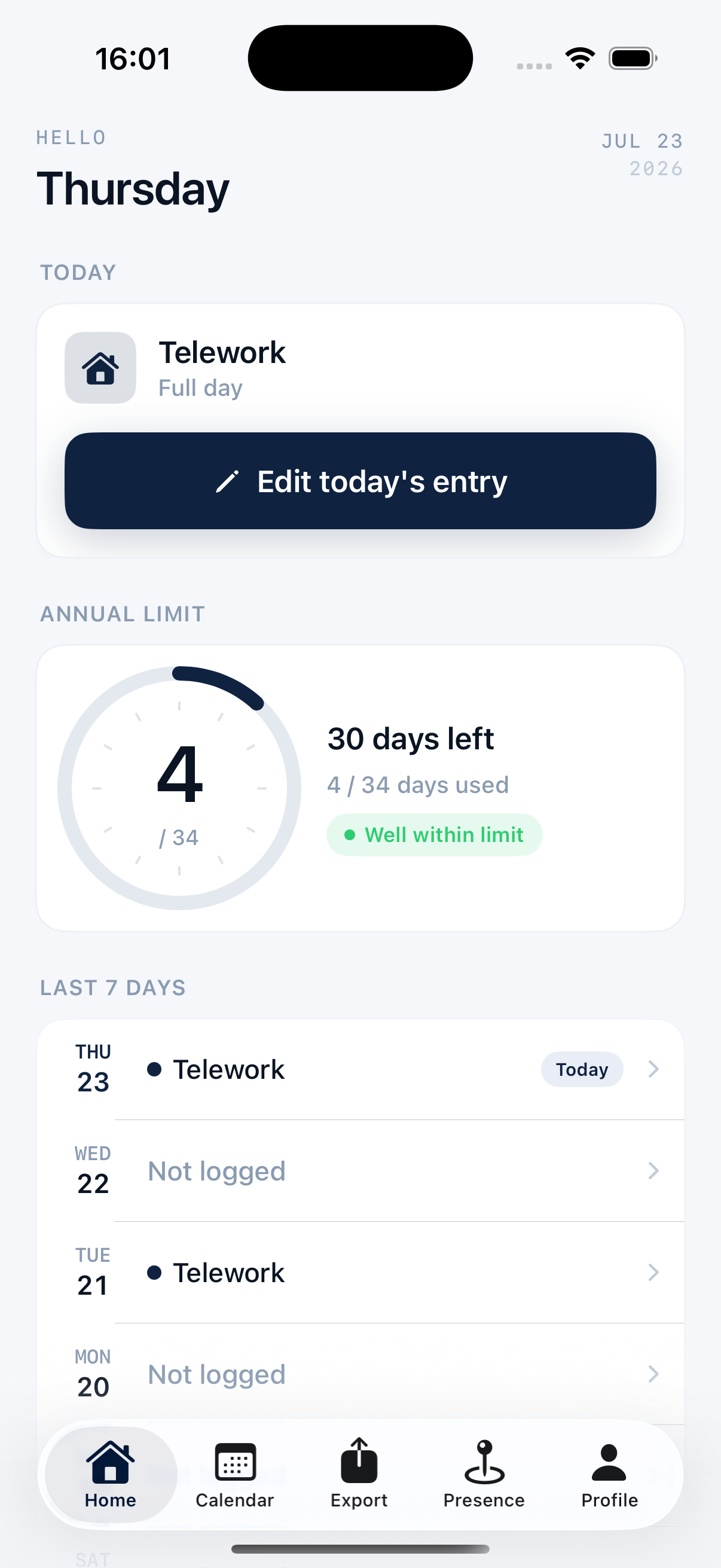Tap the battery status icon
Image resolution: width=721 pixels, height=1568 pixels.
633,59
